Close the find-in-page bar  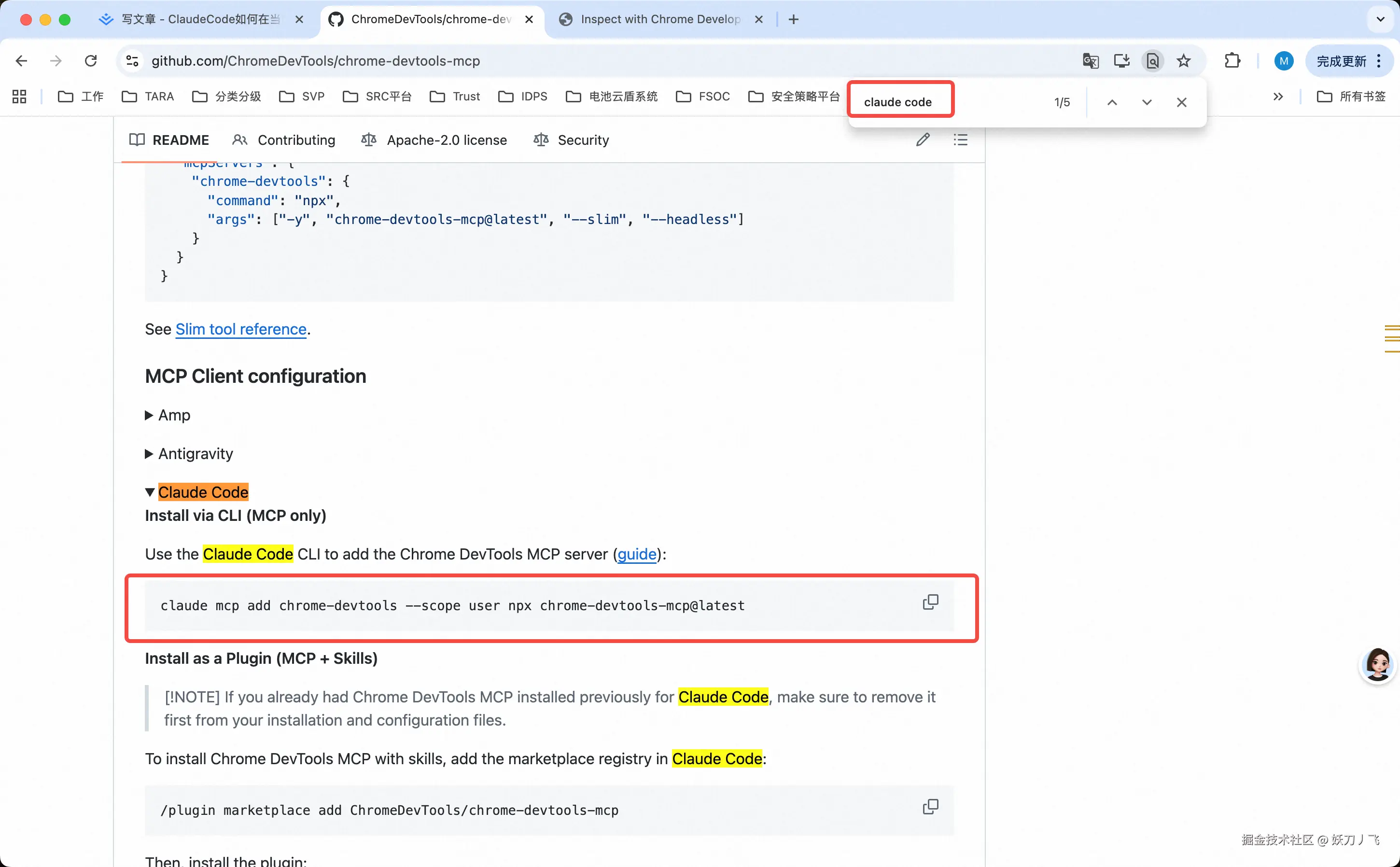click(1181, 102)
